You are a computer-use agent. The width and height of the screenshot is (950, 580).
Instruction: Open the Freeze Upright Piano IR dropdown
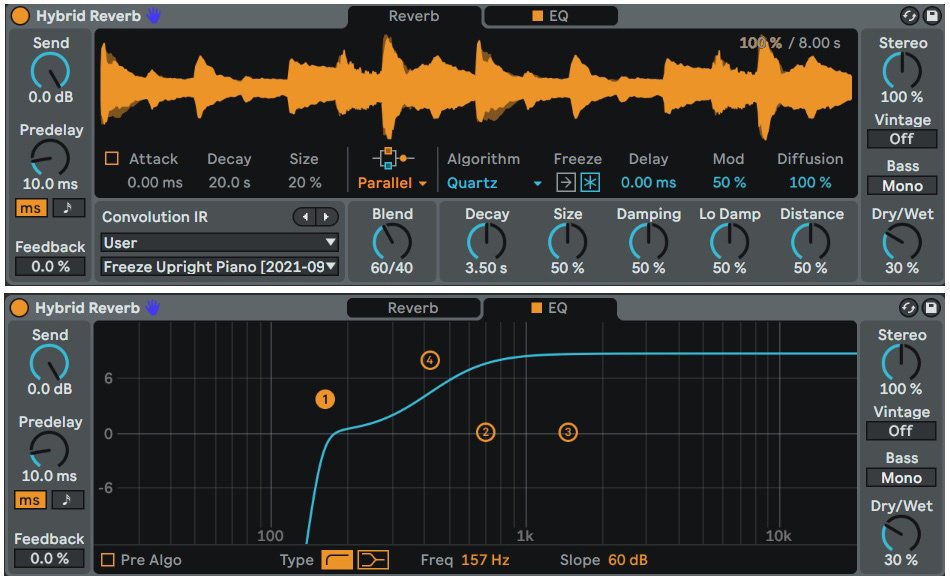pyautogui.click(x=219, y=267)
